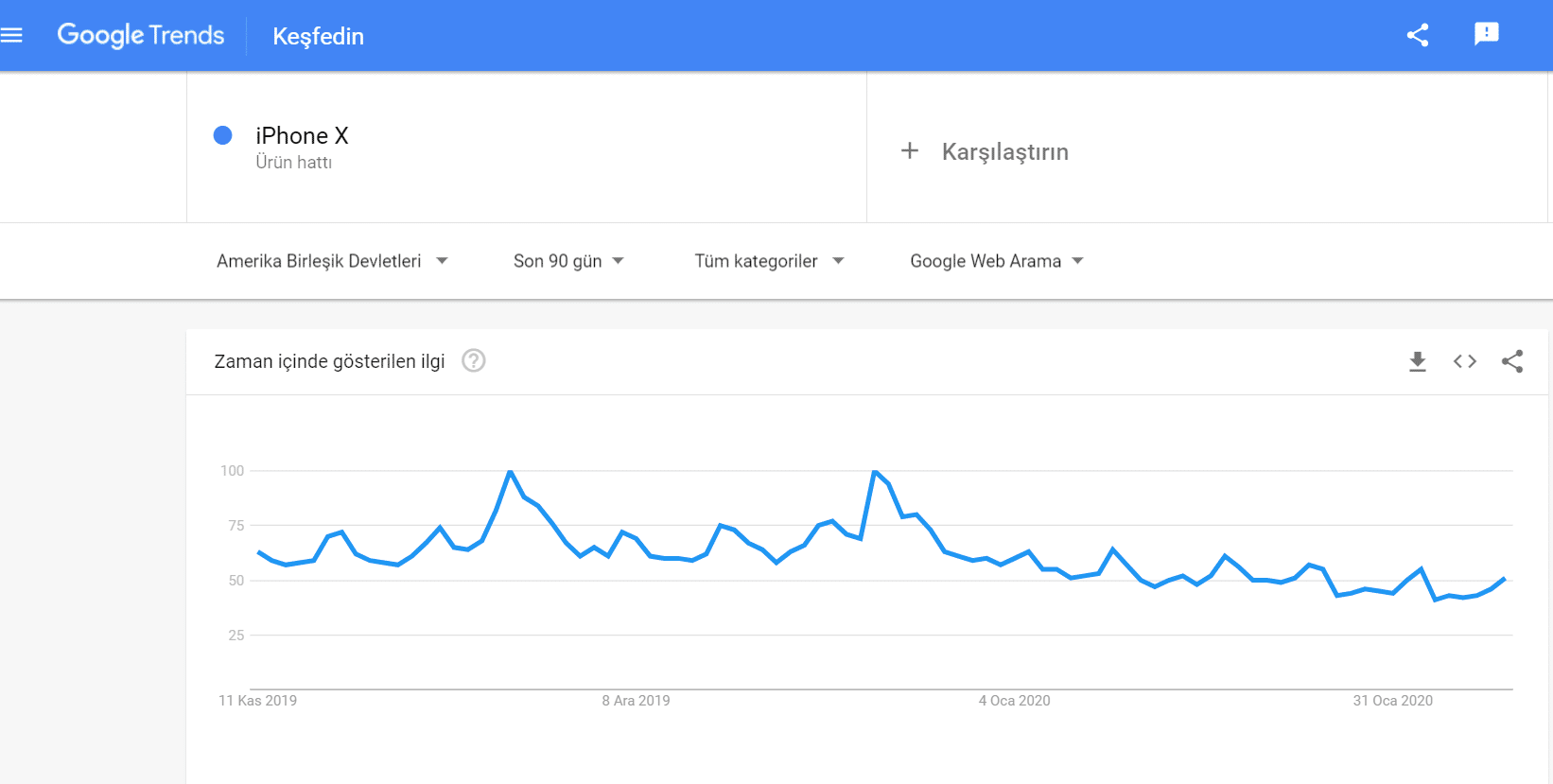Open the share options in the top bar
Viewport: 1553px width, 784px height.
pyautogui.click(x=1418, y=34)
